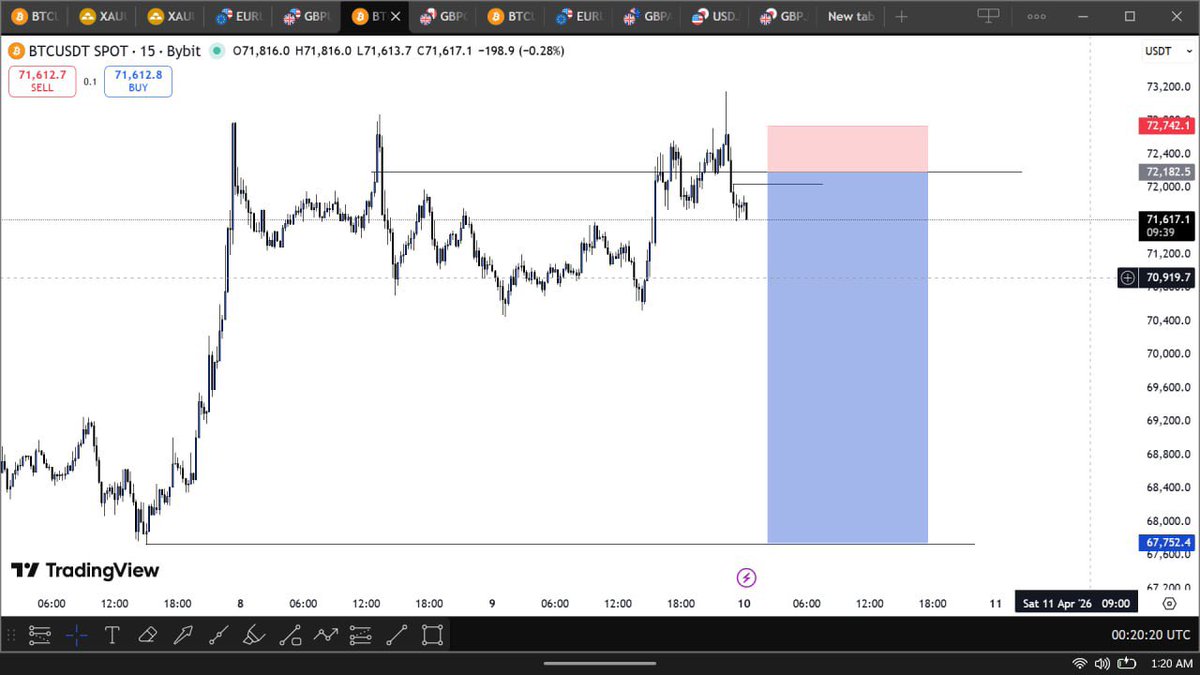
Task: Click the 70,000.0 price scale label
Action: (x=1166, y=354)
